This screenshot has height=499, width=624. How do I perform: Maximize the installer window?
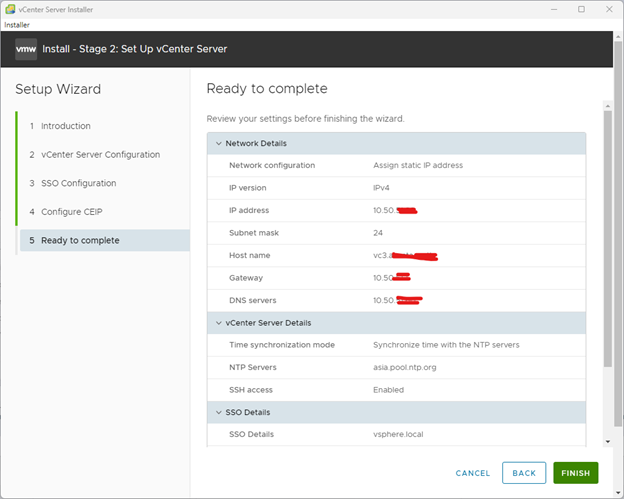(x=581, y=9)
